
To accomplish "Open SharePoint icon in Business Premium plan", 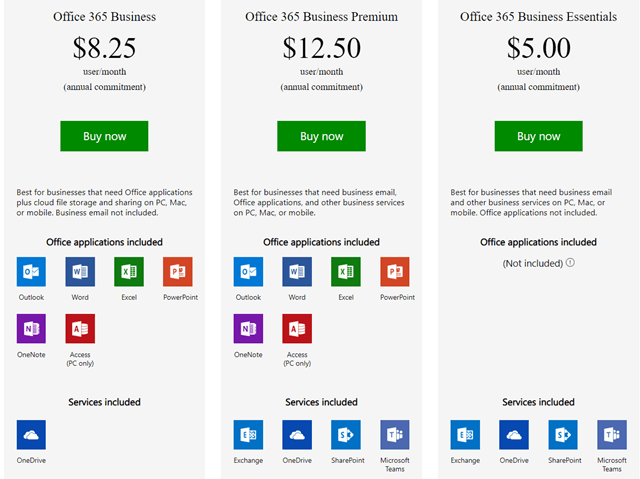I will (346, 435).
